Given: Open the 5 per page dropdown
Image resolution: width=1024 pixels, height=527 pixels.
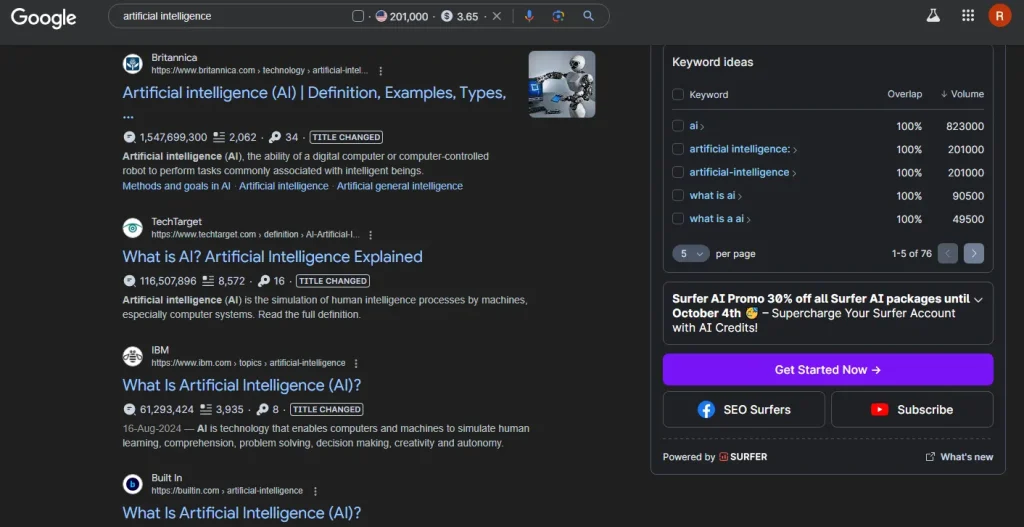Looking at the screenshot, I should [x=690, y=253].
